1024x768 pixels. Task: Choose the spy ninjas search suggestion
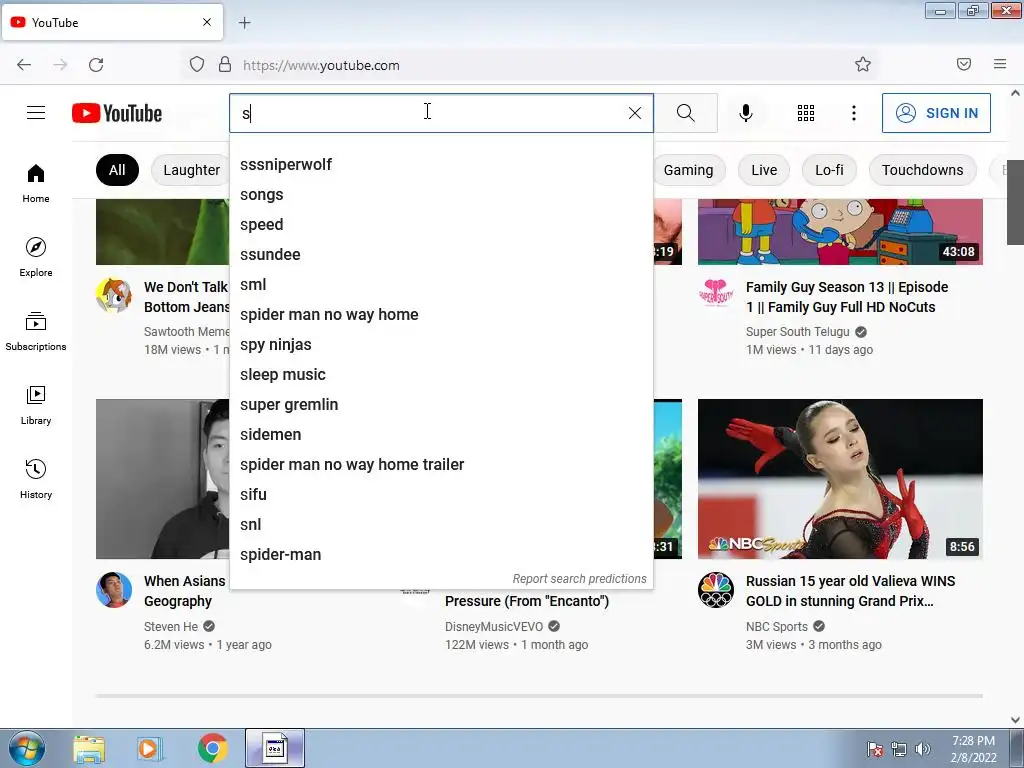[x=441, y=345]
